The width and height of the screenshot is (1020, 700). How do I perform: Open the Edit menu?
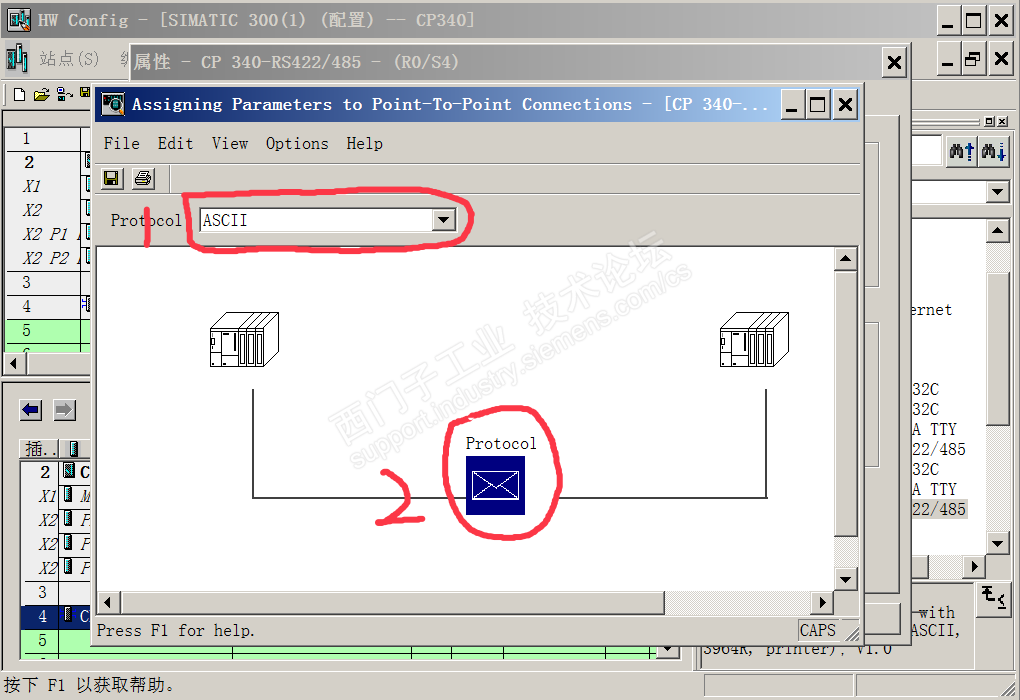pos(176,143)
